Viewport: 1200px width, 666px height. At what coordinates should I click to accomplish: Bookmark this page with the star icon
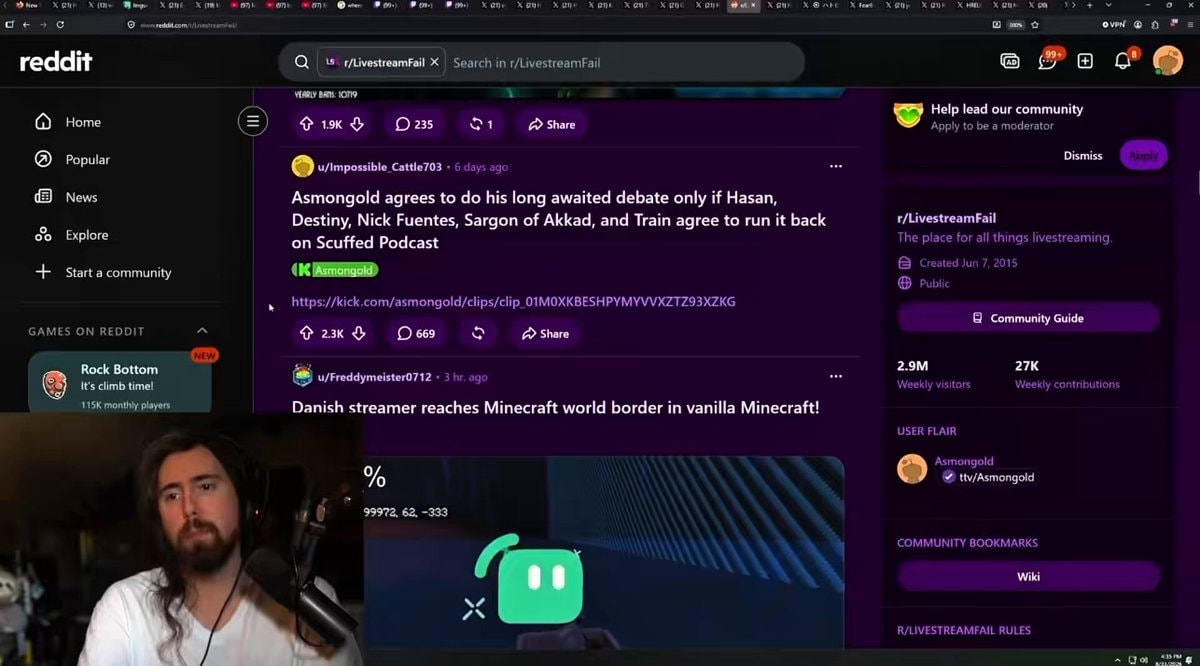pos(1035,24)
